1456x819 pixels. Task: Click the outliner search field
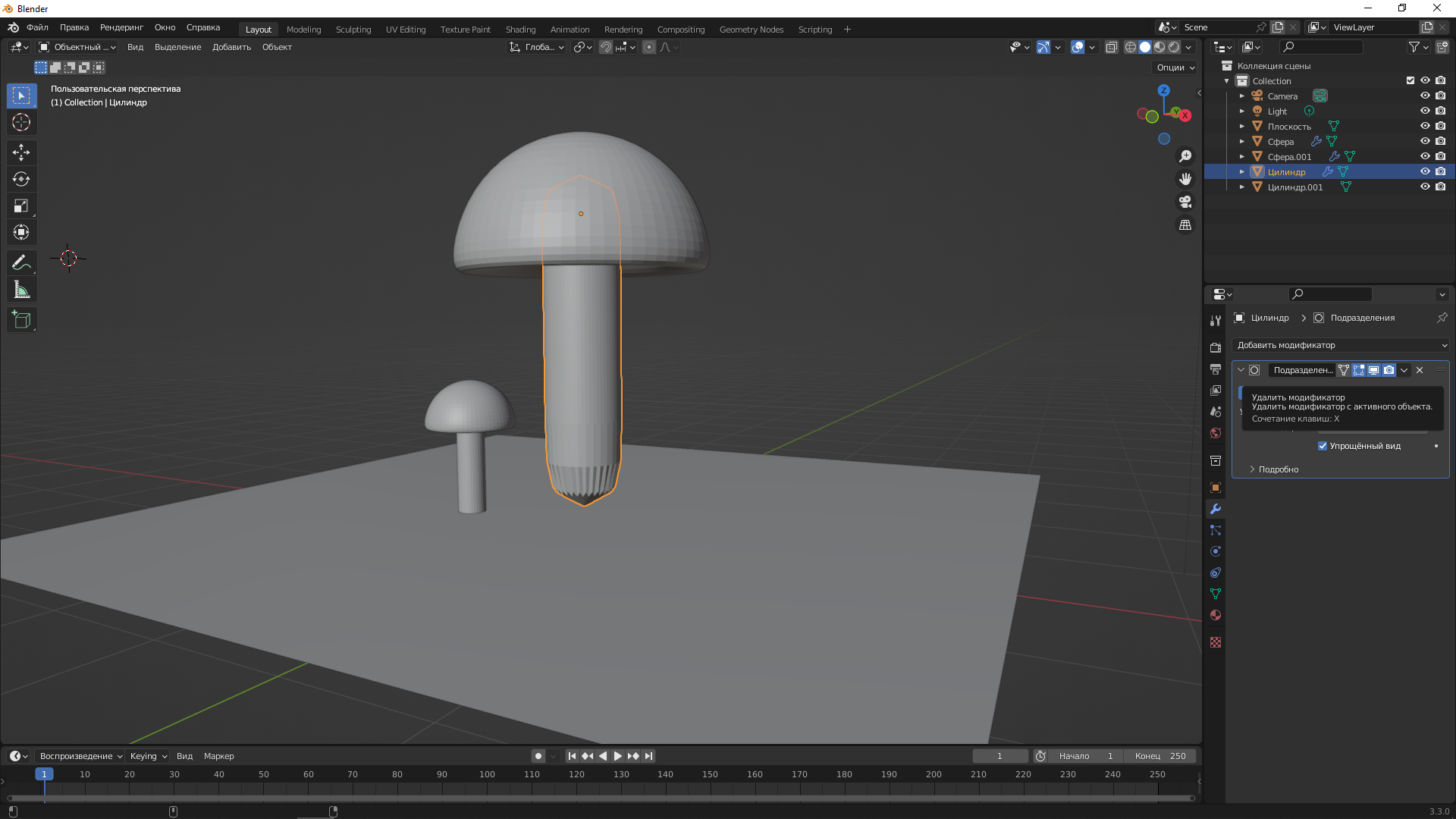click(1321, 47)
